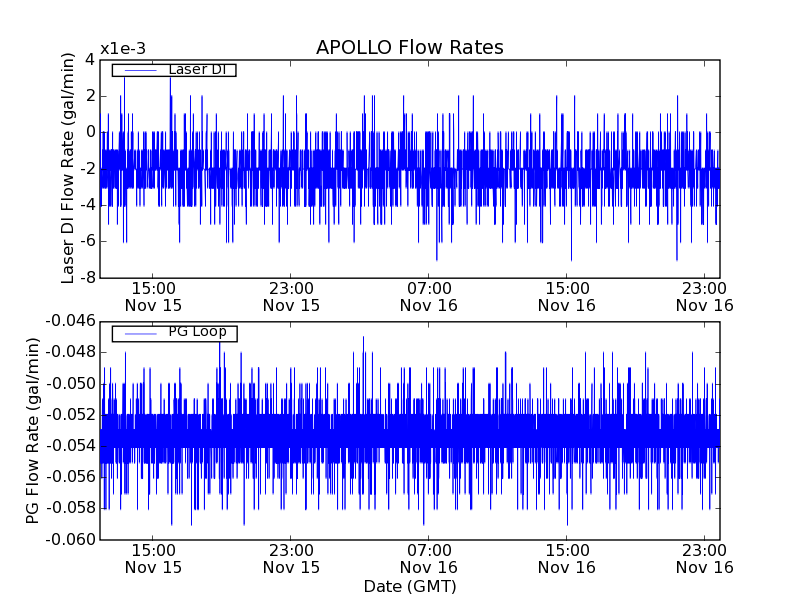Click 23:00 Nov 15 tick on top plot
This screenshot has width=800, height=600.
(x=291, y=296)
